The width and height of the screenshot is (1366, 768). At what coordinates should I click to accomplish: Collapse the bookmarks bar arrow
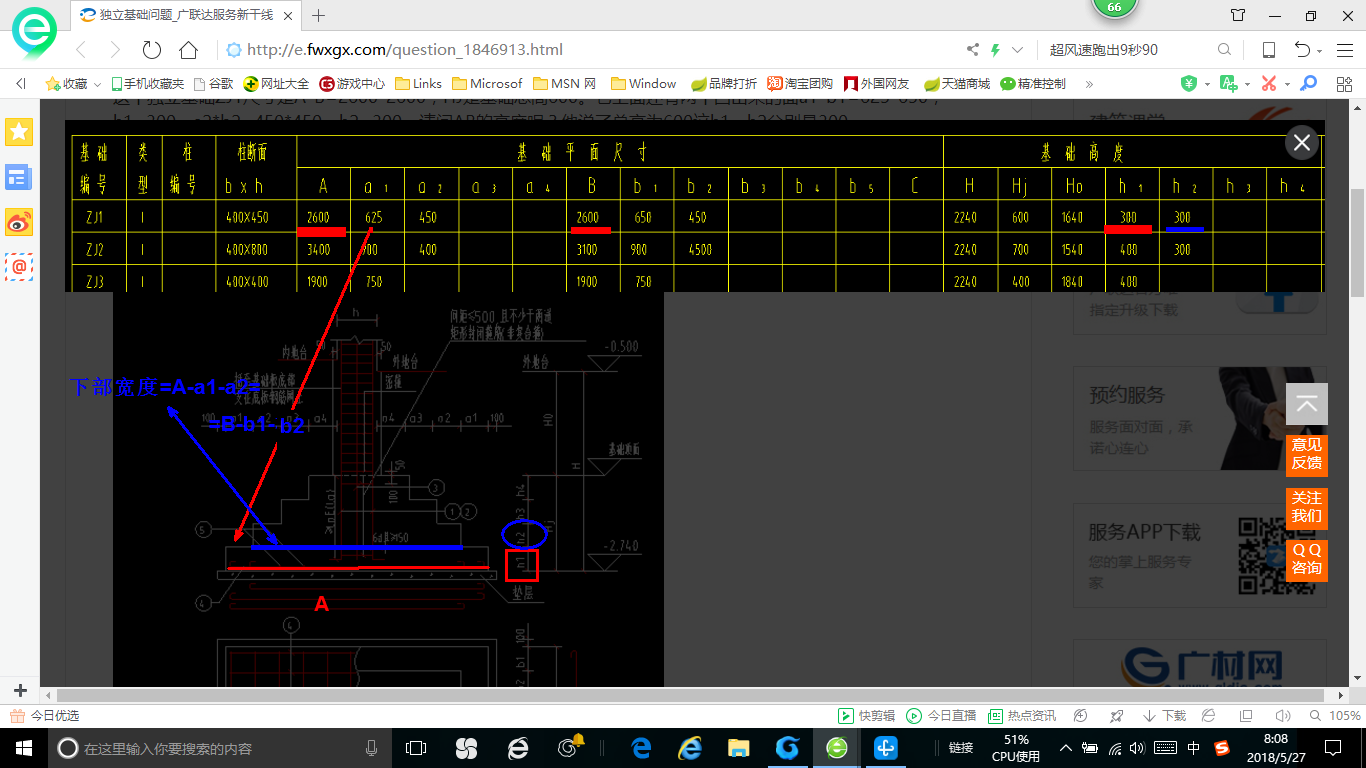20,84
